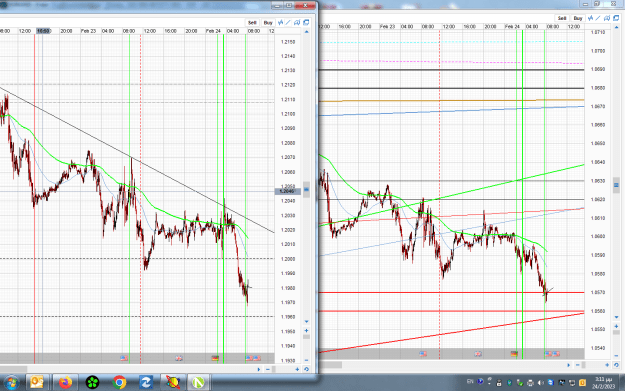Zoom out time axis on left chart
Viewport: 625px width, 391px height.
(268, 369)
